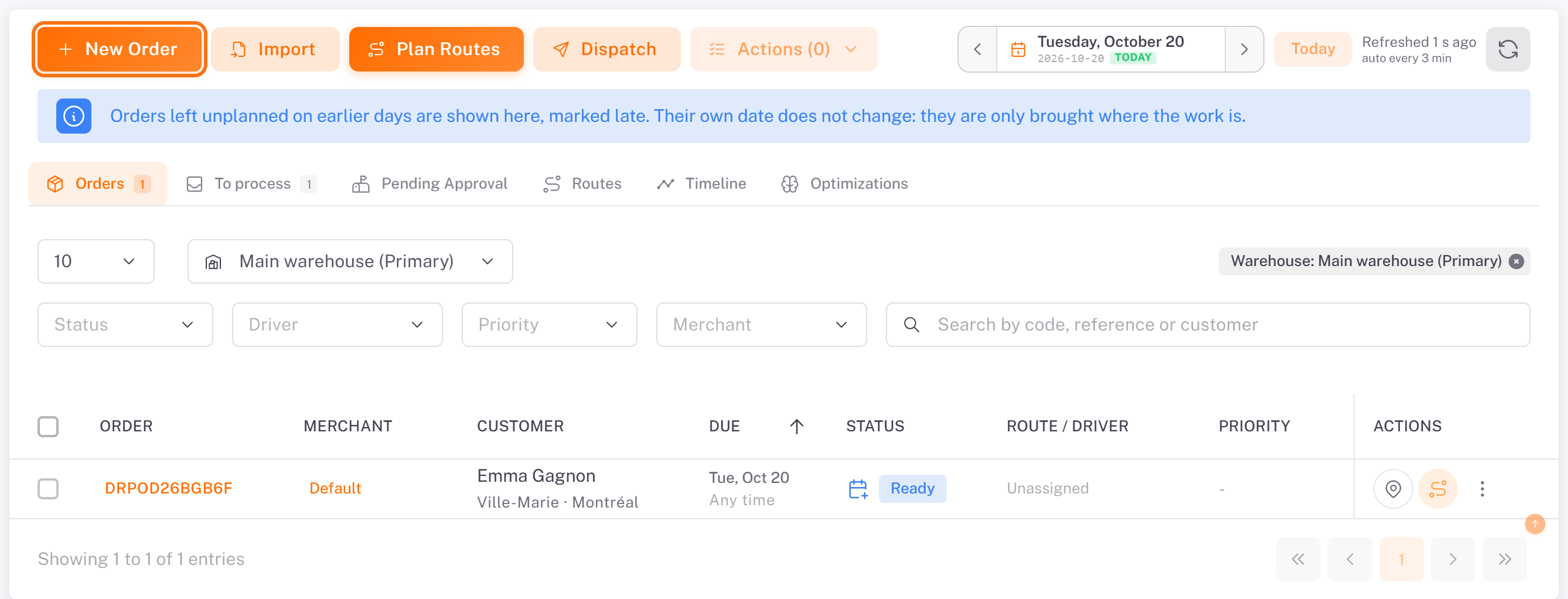Go to next day arrow
Viewport: 1568px width, 599px height.
point(1244,49)
